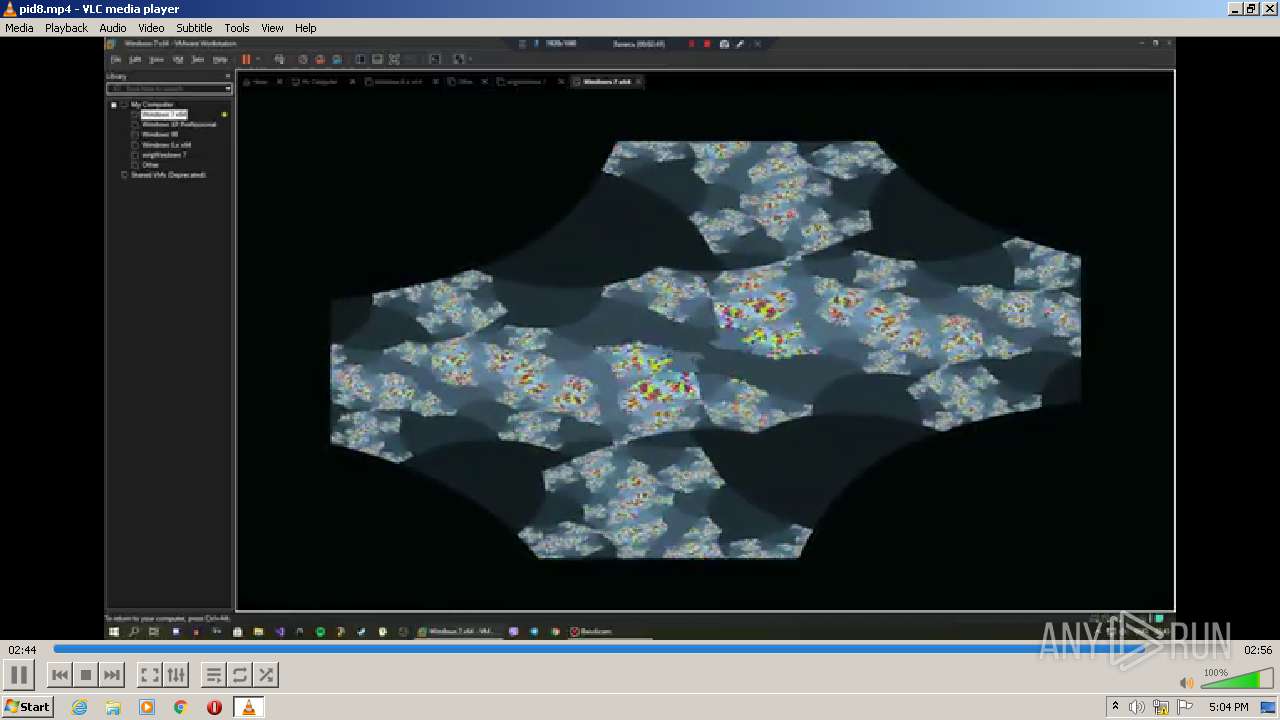This screenshot has height=720, width=1280.
Task: Toggle the total time display 02:56
Action: [x=1257, y=650]
